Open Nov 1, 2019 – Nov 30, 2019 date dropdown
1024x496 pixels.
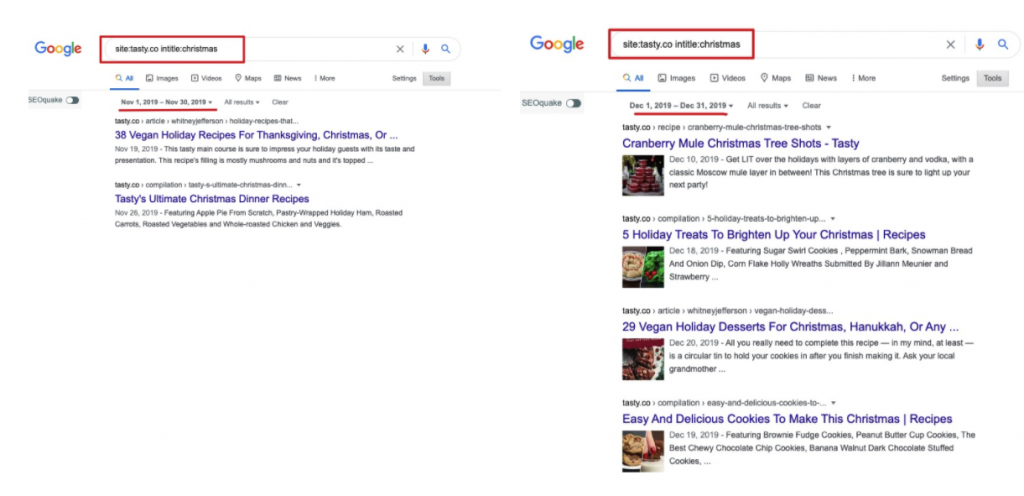[167, 102]
